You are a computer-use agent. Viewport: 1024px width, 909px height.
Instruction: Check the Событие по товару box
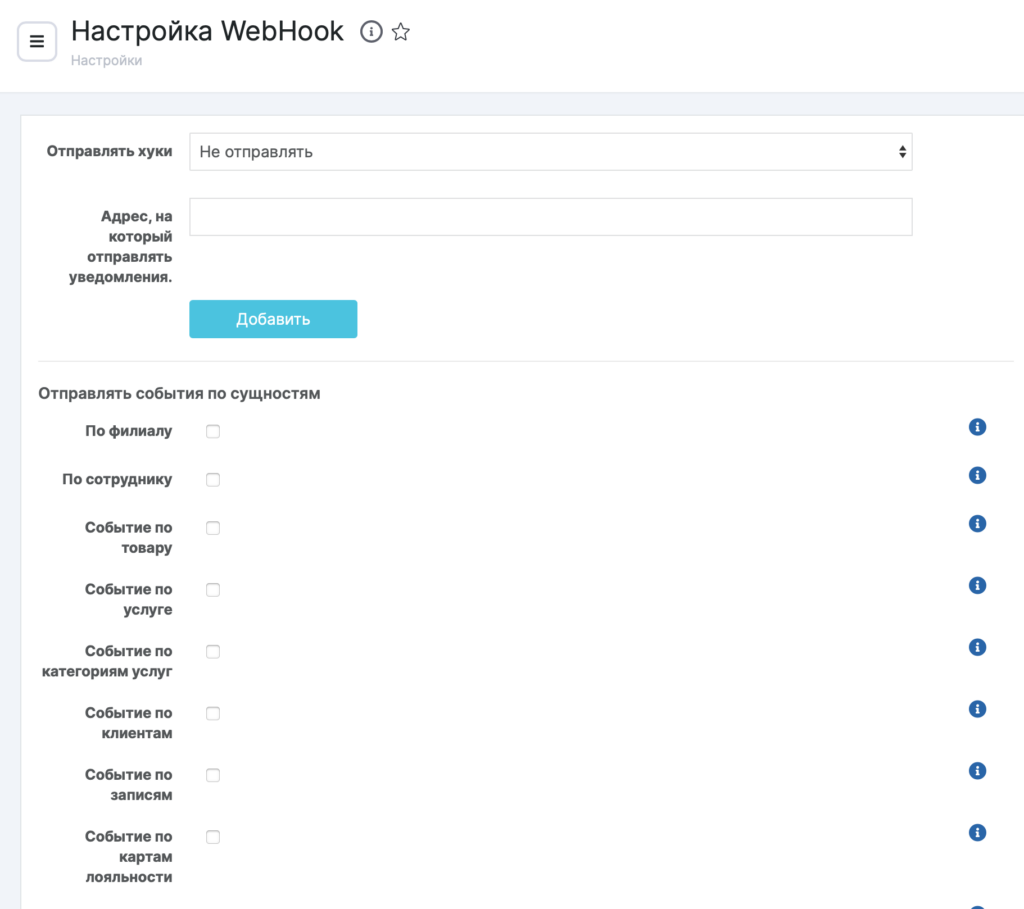click(213, 528)
